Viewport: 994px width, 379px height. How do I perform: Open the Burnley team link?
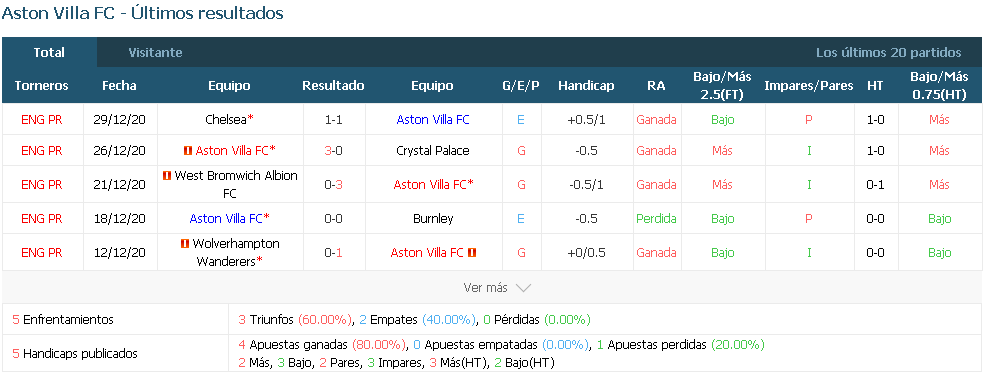433,219
